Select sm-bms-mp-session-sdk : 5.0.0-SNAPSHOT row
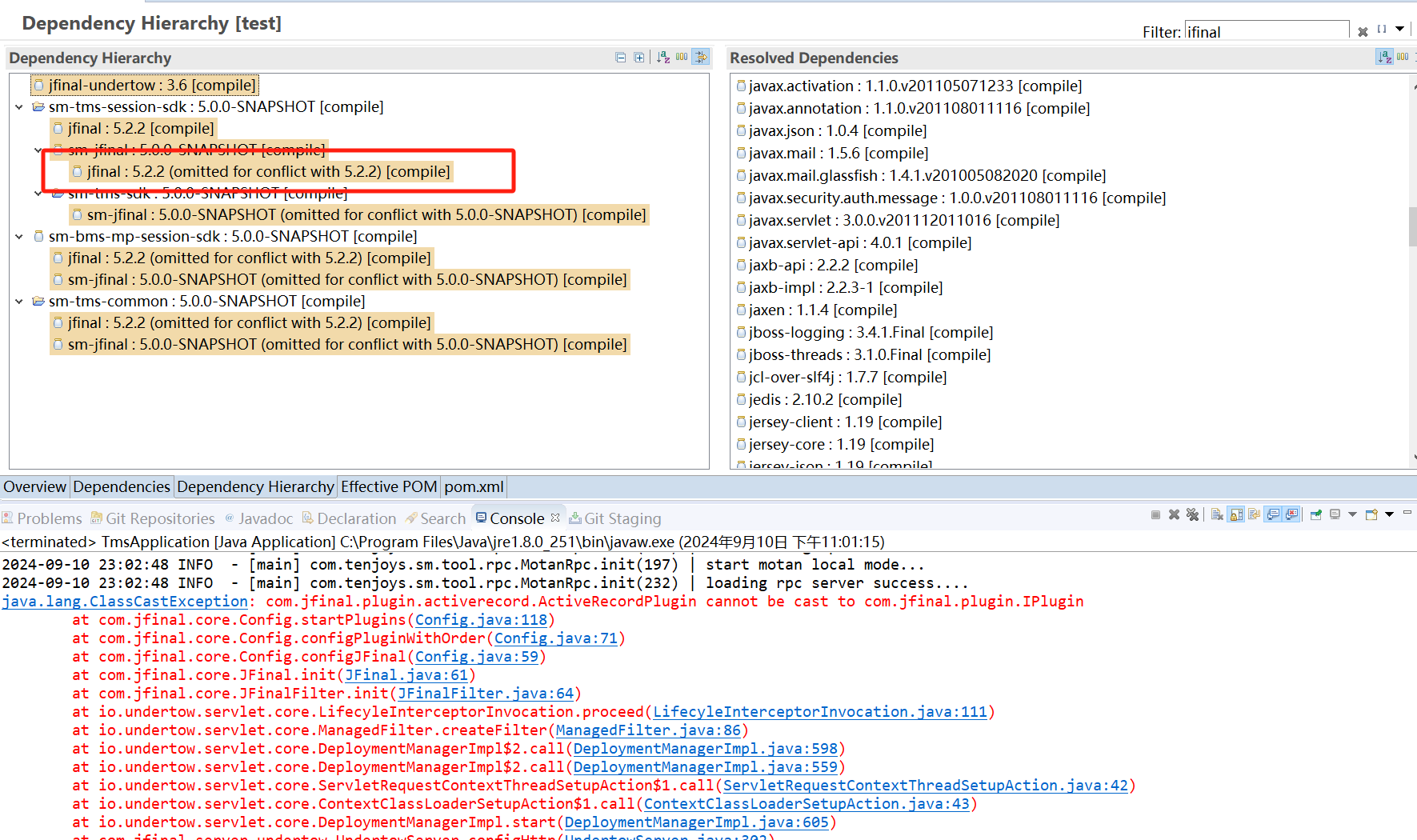 pos(225,237)
